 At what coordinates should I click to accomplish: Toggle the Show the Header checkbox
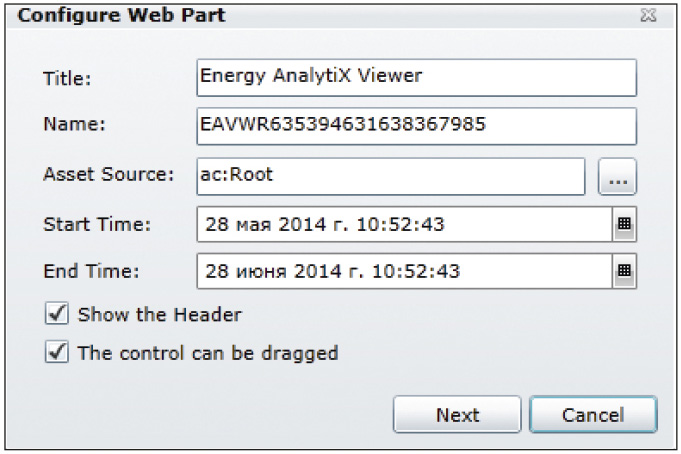point(57,313)
